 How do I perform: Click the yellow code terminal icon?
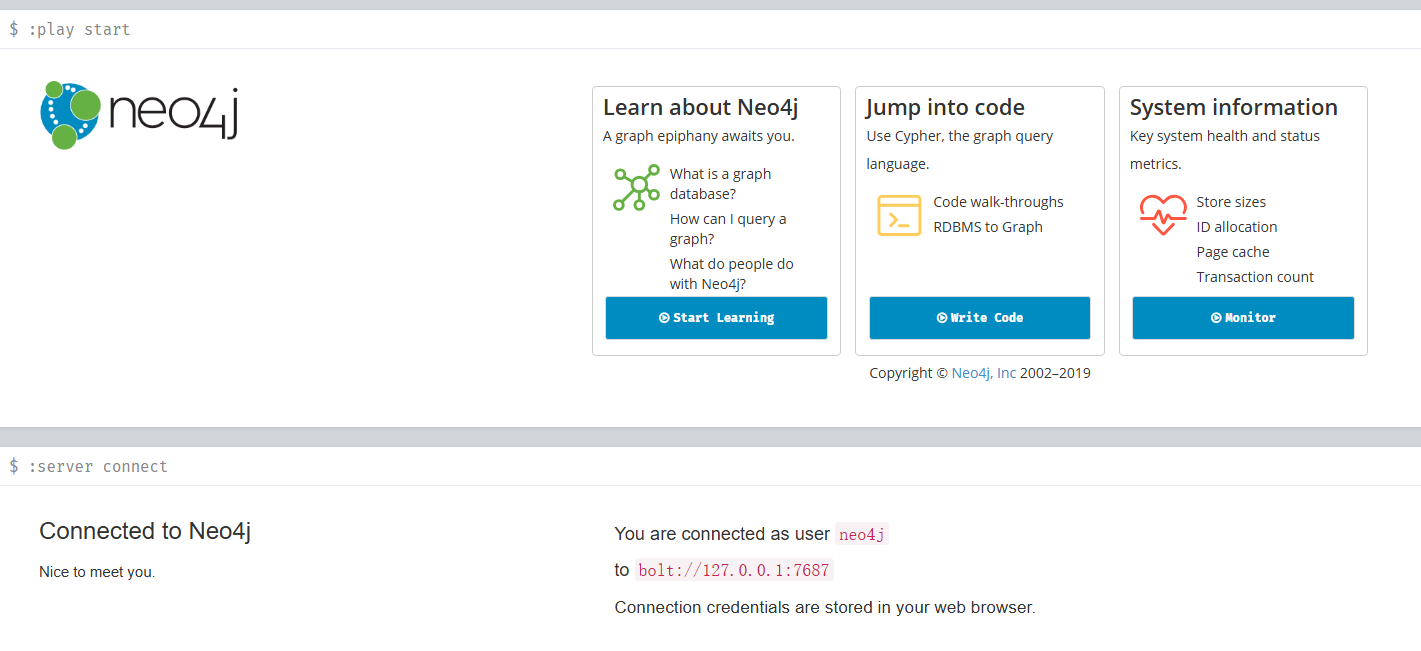pyautogui.click(x=899, y=215)
